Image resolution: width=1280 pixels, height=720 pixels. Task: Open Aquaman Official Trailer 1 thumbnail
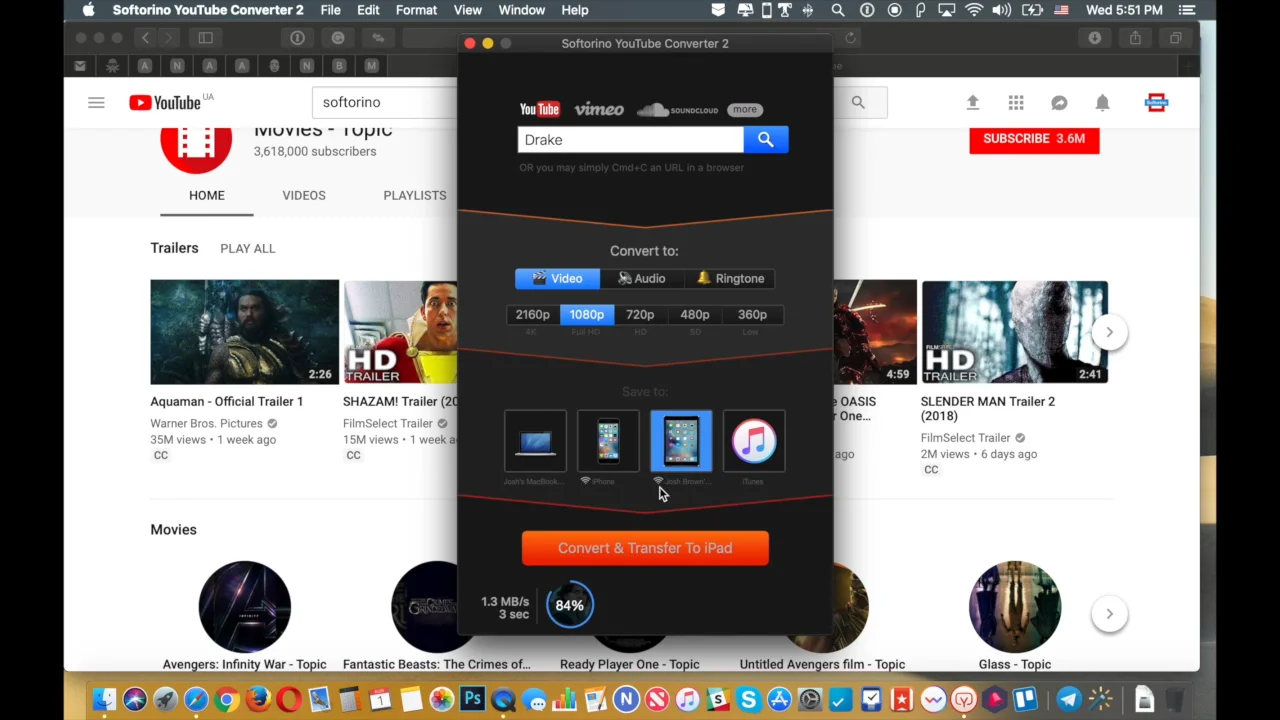[x=244, y=332]
